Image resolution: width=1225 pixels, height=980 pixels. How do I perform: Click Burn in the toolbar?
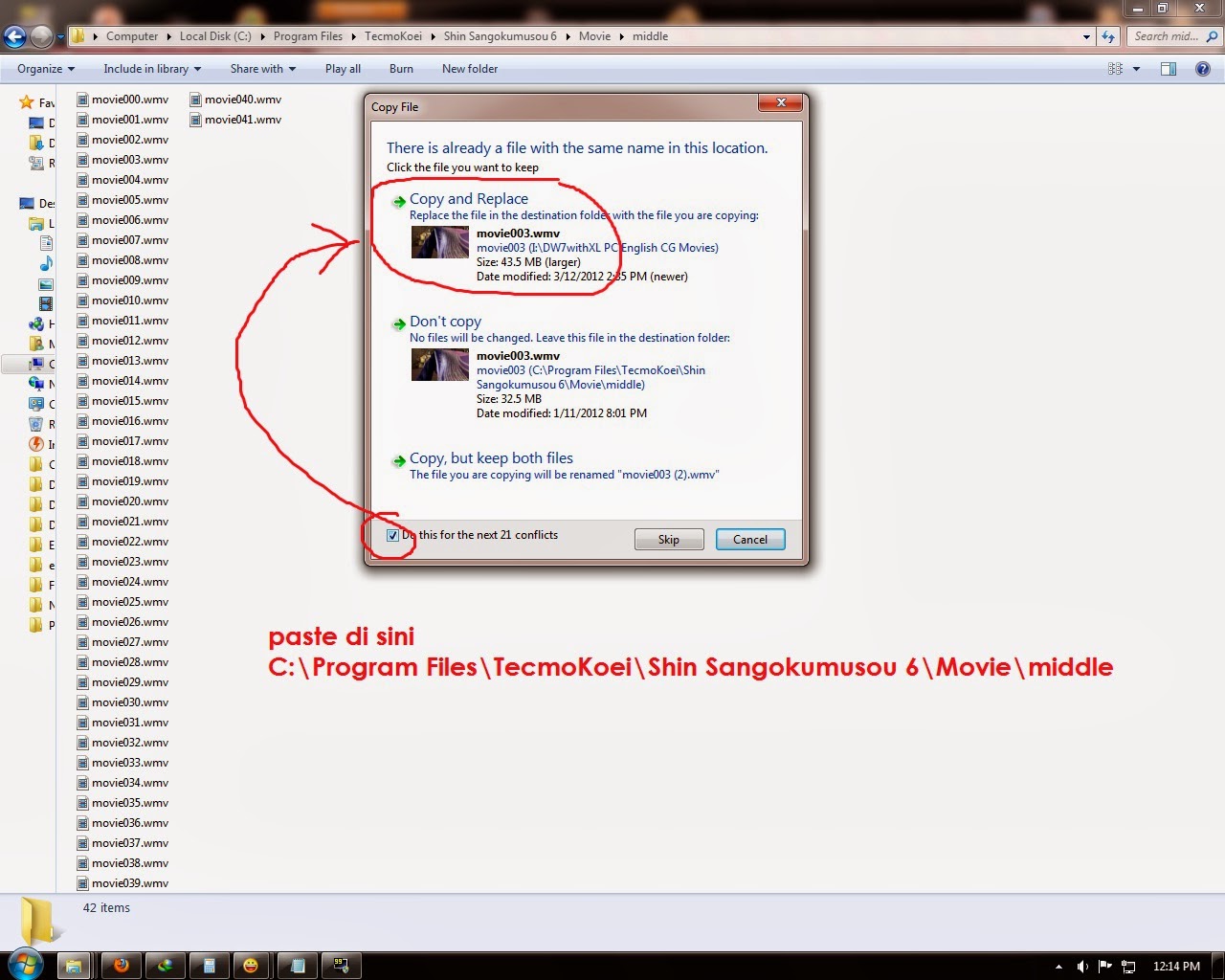coord(401,69)
